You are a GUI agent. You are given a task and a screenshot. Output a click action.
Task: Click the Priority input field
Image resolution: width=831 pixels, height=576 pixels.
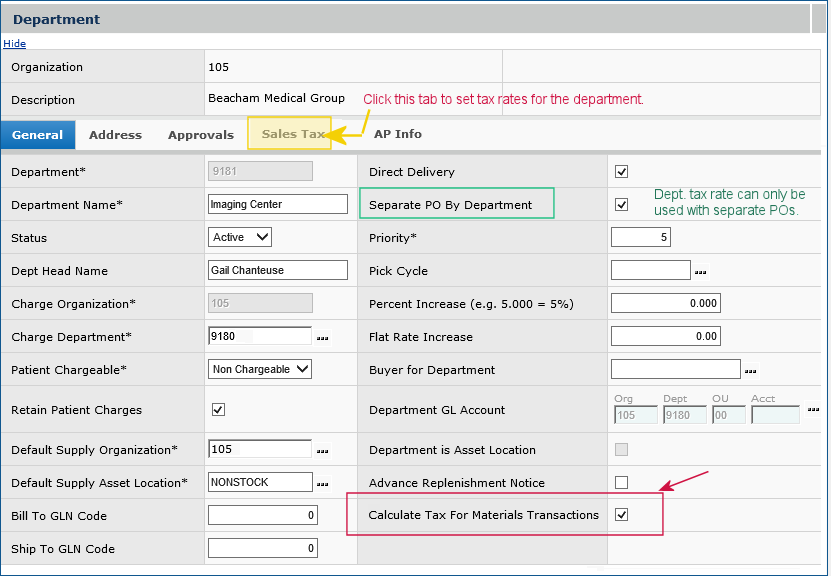pos(640,238)
